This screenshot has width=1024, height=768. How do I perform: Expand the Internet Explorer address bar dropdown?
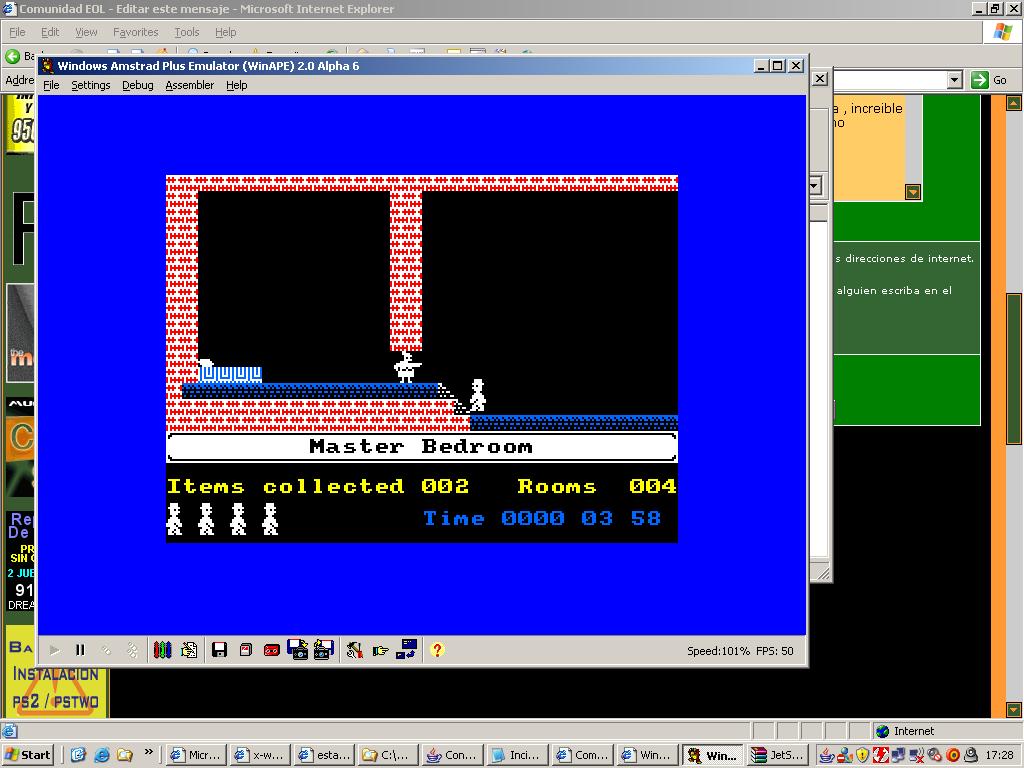pos(955,80)
